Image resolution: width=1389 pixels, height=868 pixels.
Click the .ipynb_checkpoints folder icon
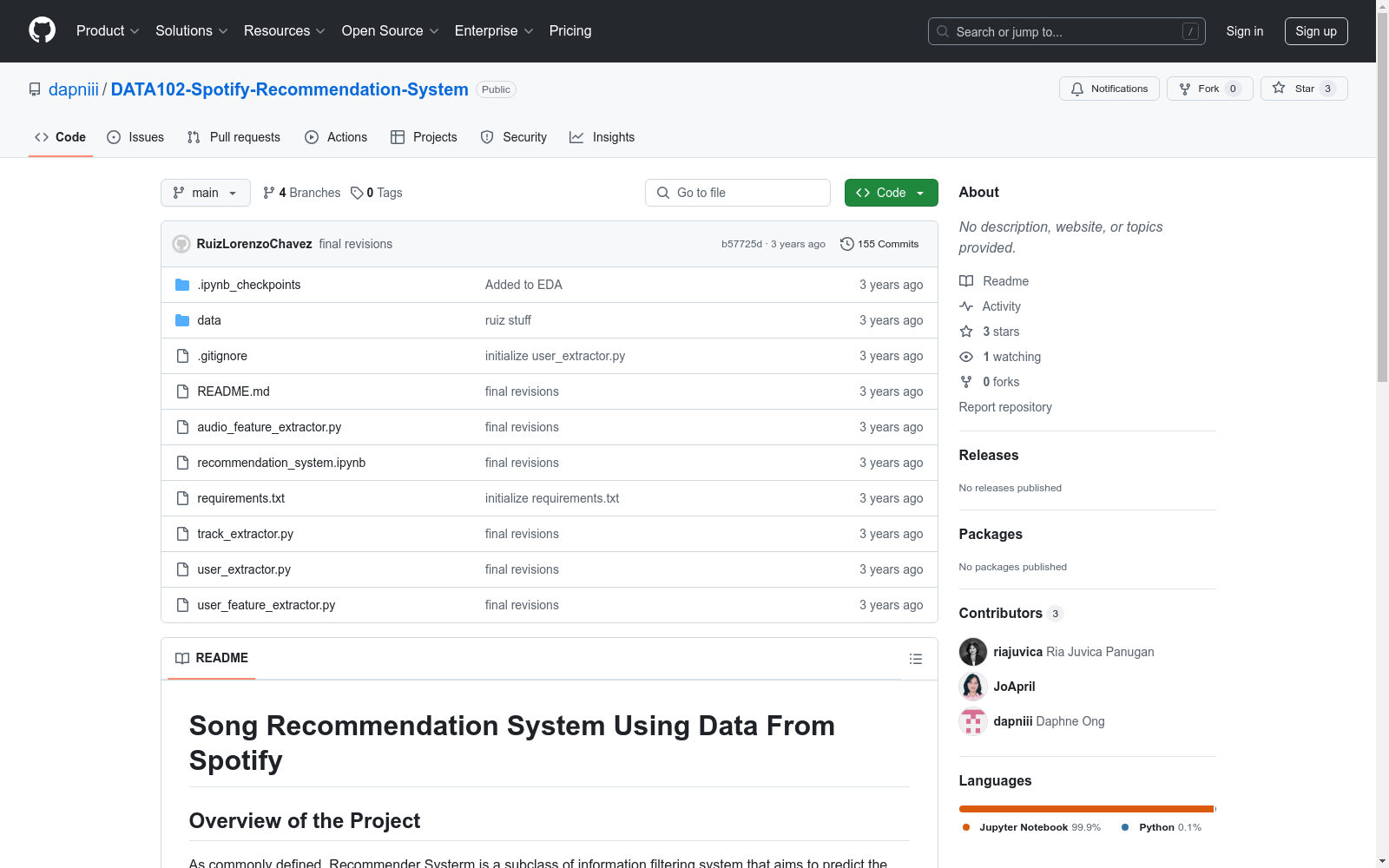182,285
